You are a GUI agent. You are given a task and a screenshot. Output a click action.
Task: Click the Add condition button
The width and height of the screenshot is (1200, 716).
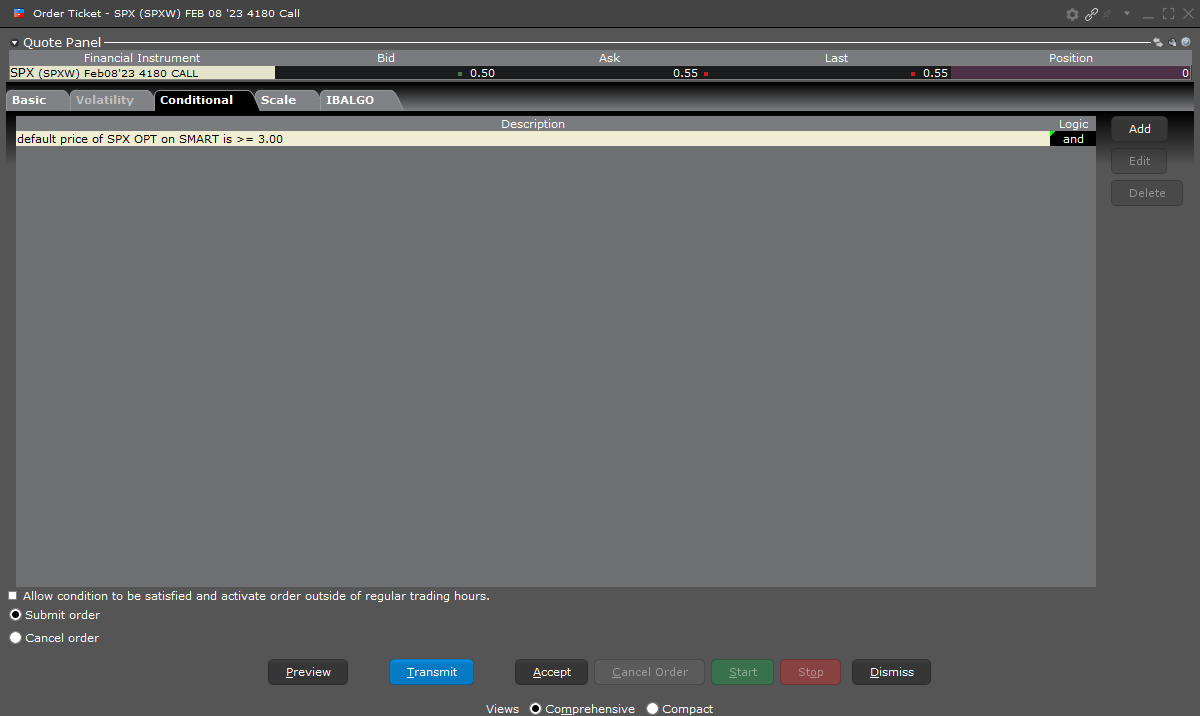[1139, 129]
